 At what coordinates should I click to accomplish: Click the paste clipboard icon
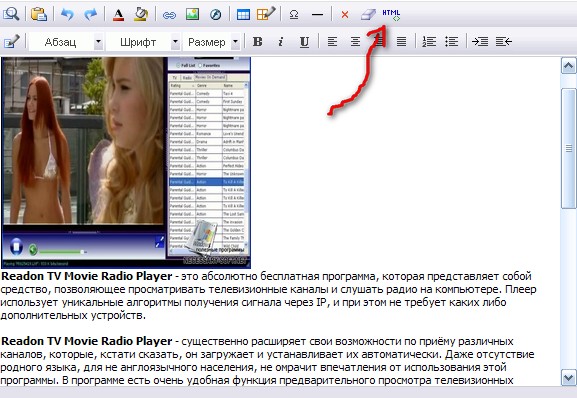39,14
